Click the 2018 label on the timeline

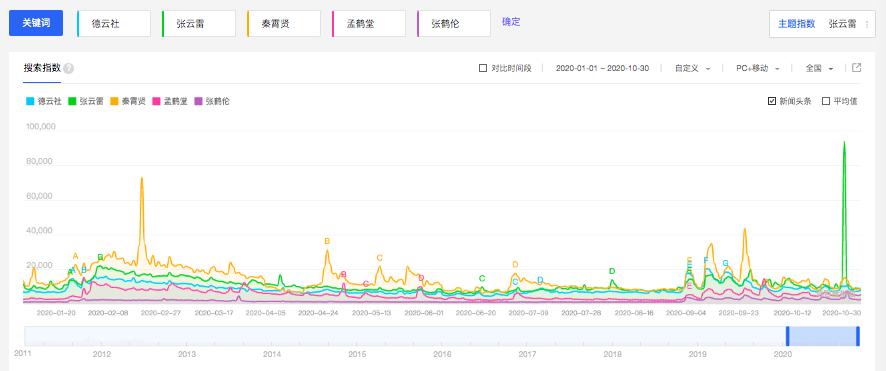click(613, 355)
